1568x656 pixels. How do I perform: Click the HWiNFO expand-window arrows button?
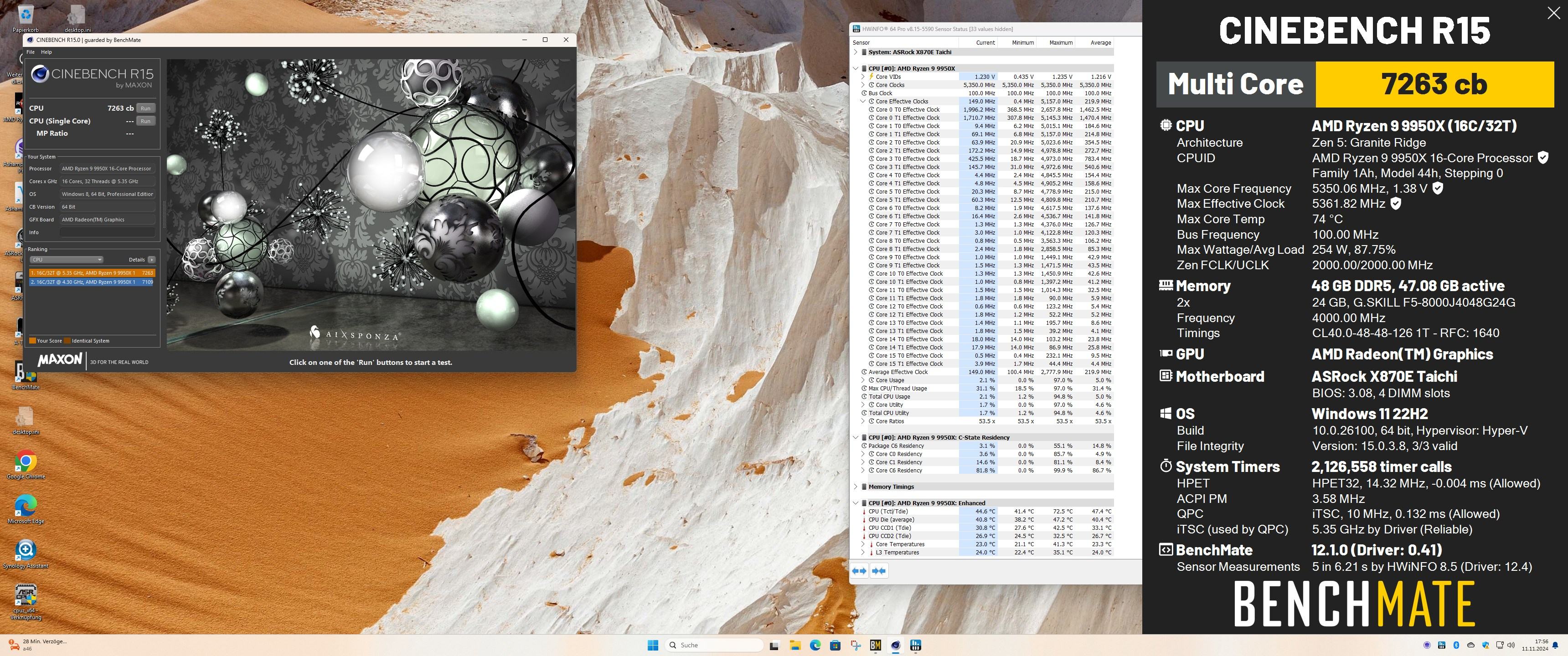pos(859,571)
